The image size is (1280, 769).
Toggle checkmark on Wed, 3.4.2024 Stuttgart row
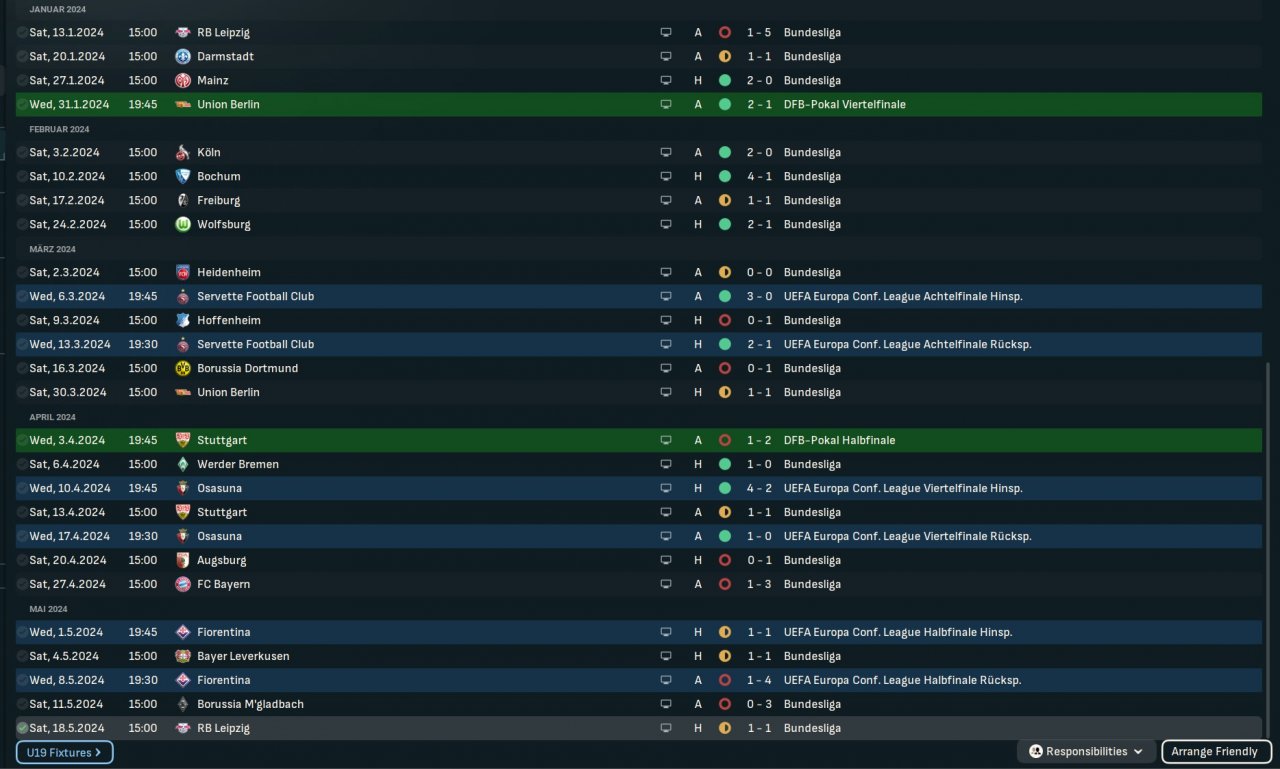point(22,440)
